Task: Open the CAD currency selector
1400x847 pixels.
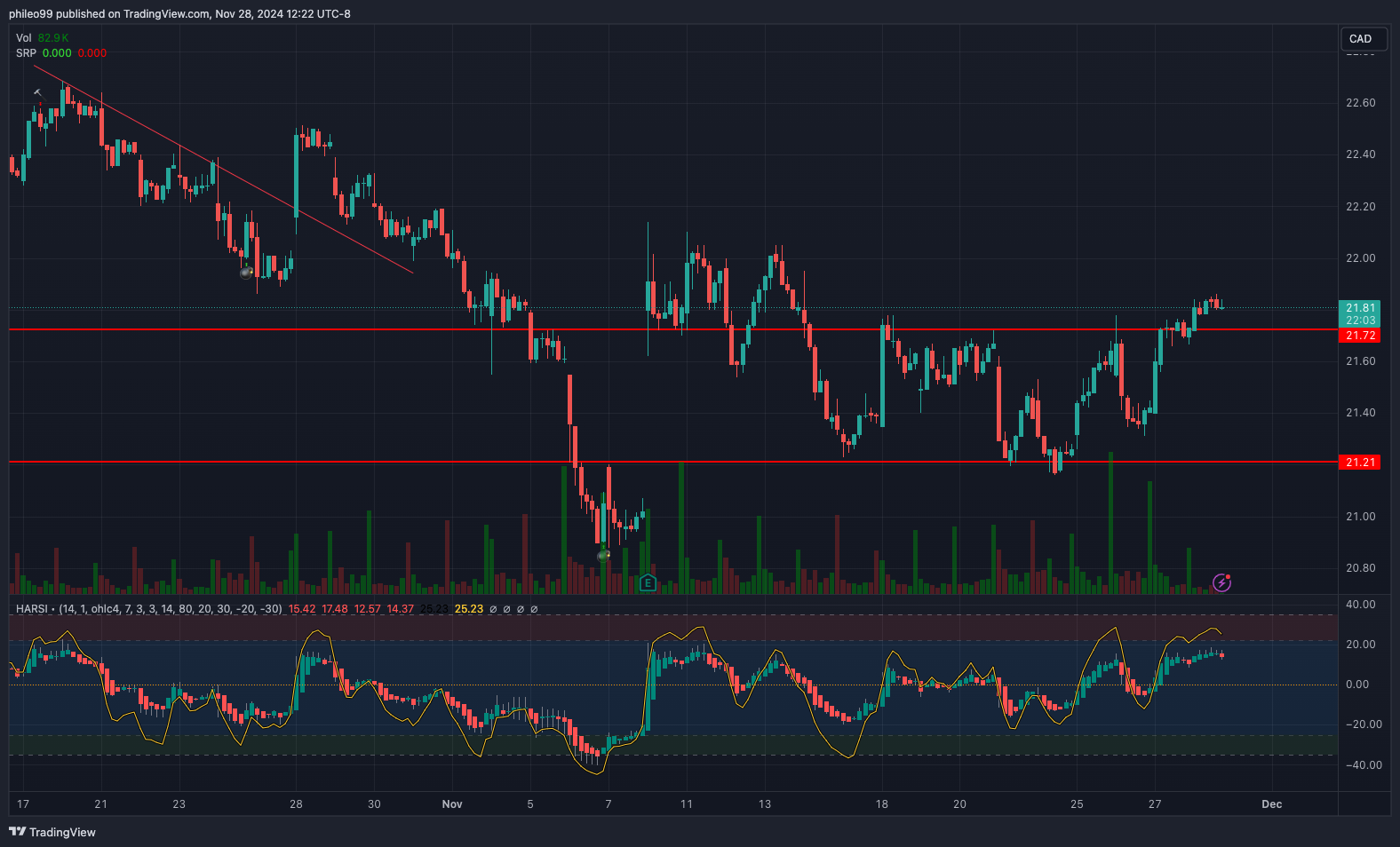Action: pos(1364,38)
